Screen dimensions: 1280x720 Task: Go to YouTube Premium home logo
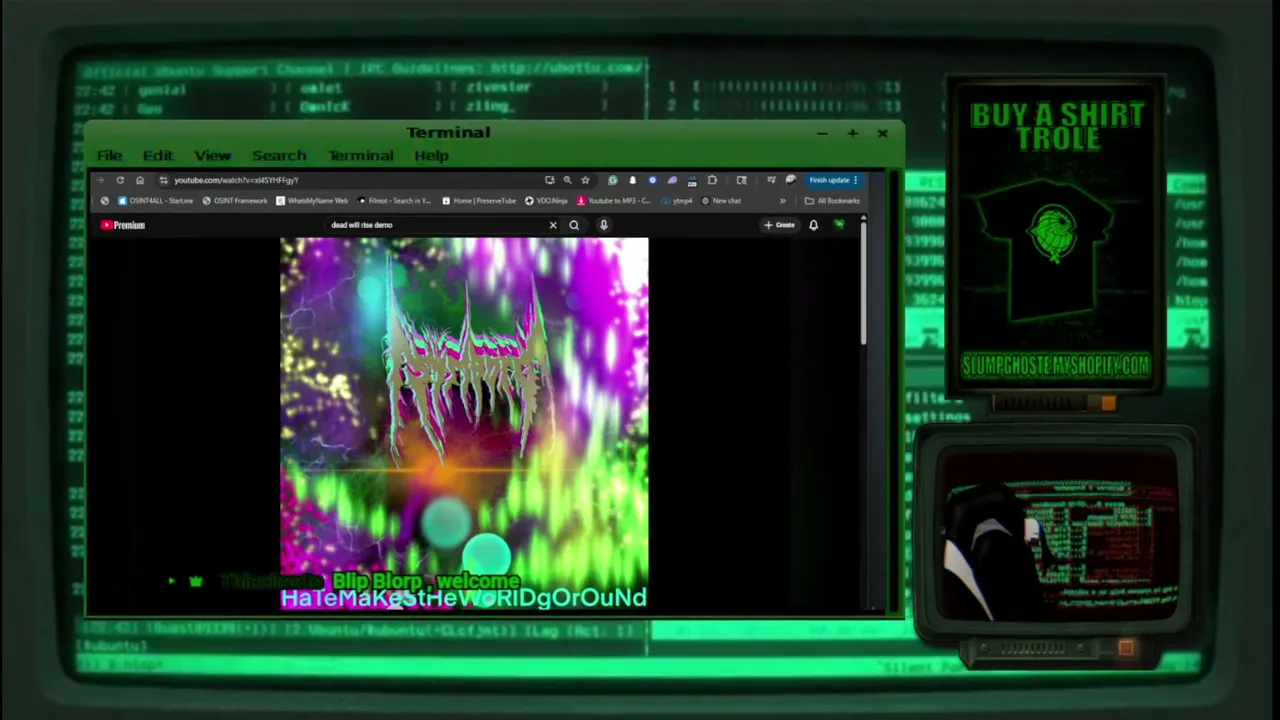tap(123, 225)
